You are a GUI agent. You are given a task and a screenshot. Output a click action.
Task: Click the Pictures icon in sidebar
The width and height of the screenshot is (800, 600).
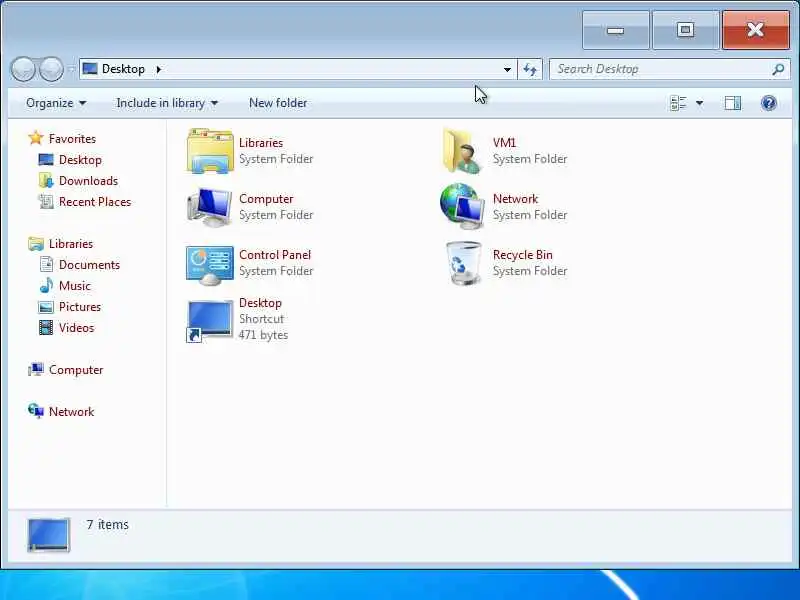[x=46, y=307]
